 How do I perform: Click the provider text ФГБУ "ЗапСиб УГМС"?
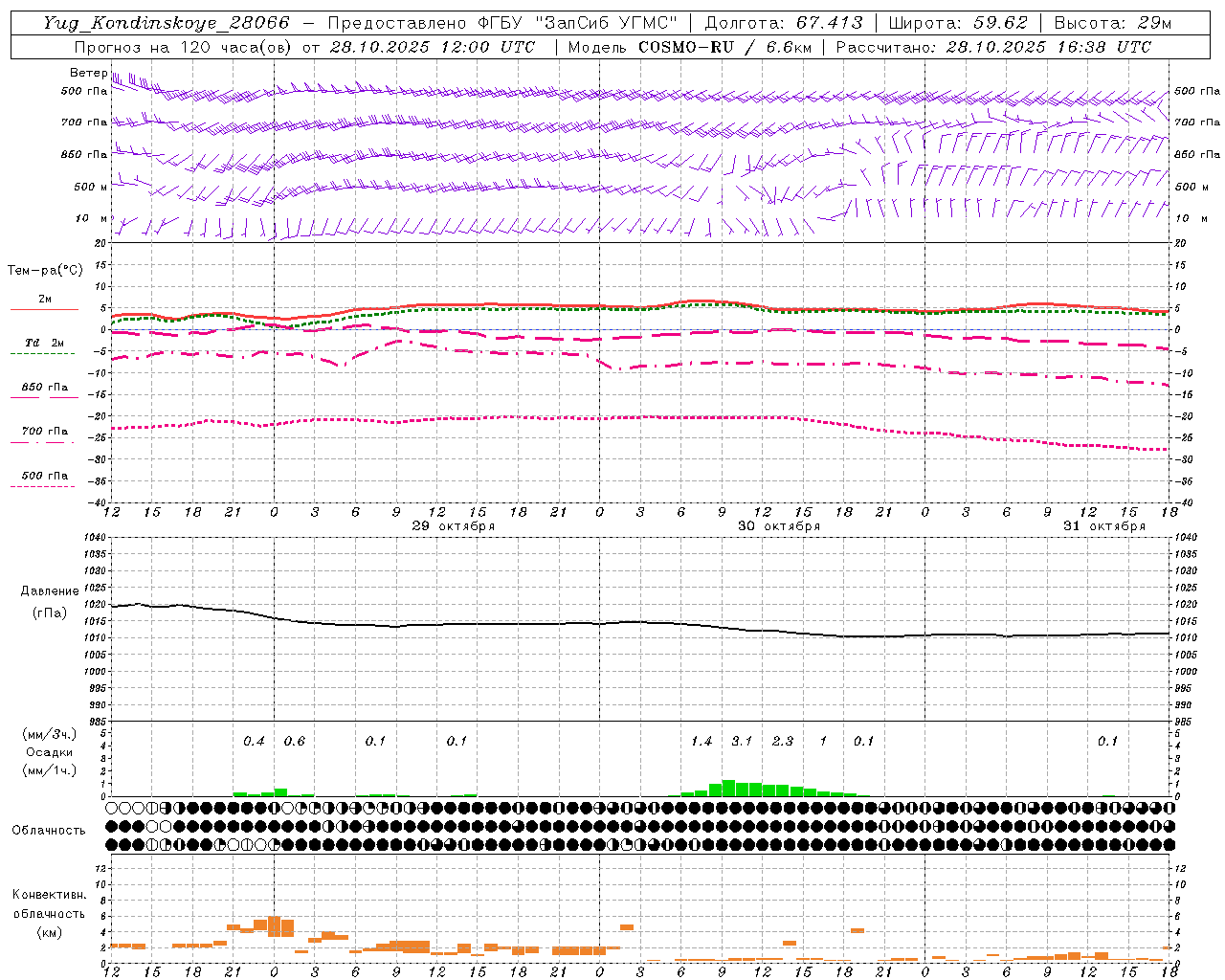point(576,23)
